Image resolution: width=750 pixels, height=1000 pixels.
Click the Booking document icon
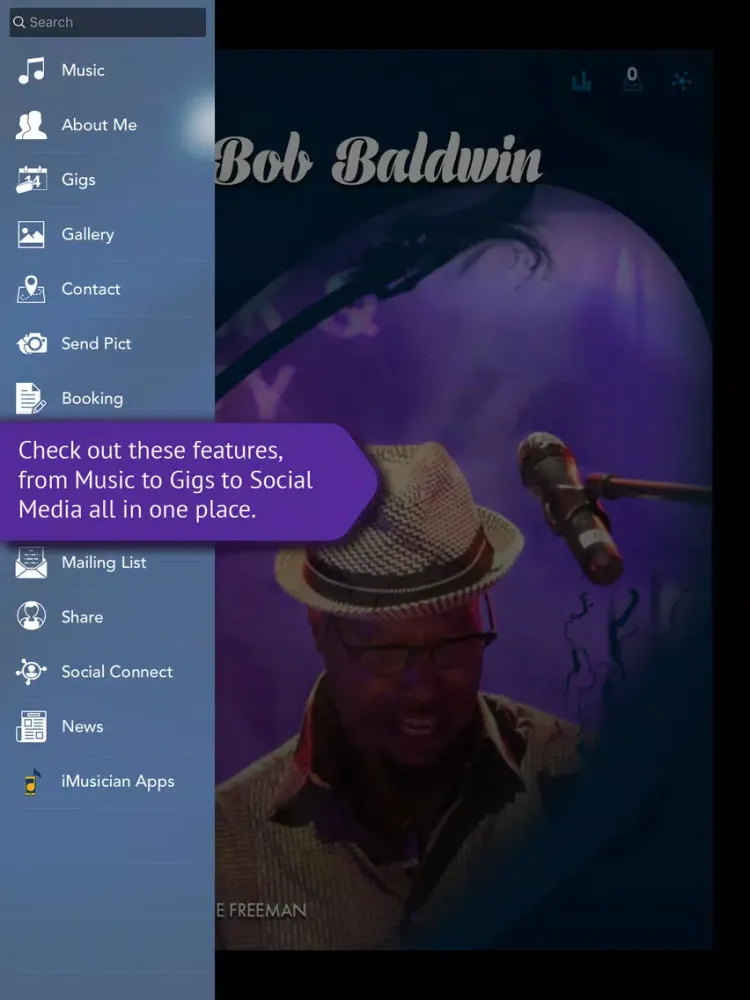(x=30, y=399)
